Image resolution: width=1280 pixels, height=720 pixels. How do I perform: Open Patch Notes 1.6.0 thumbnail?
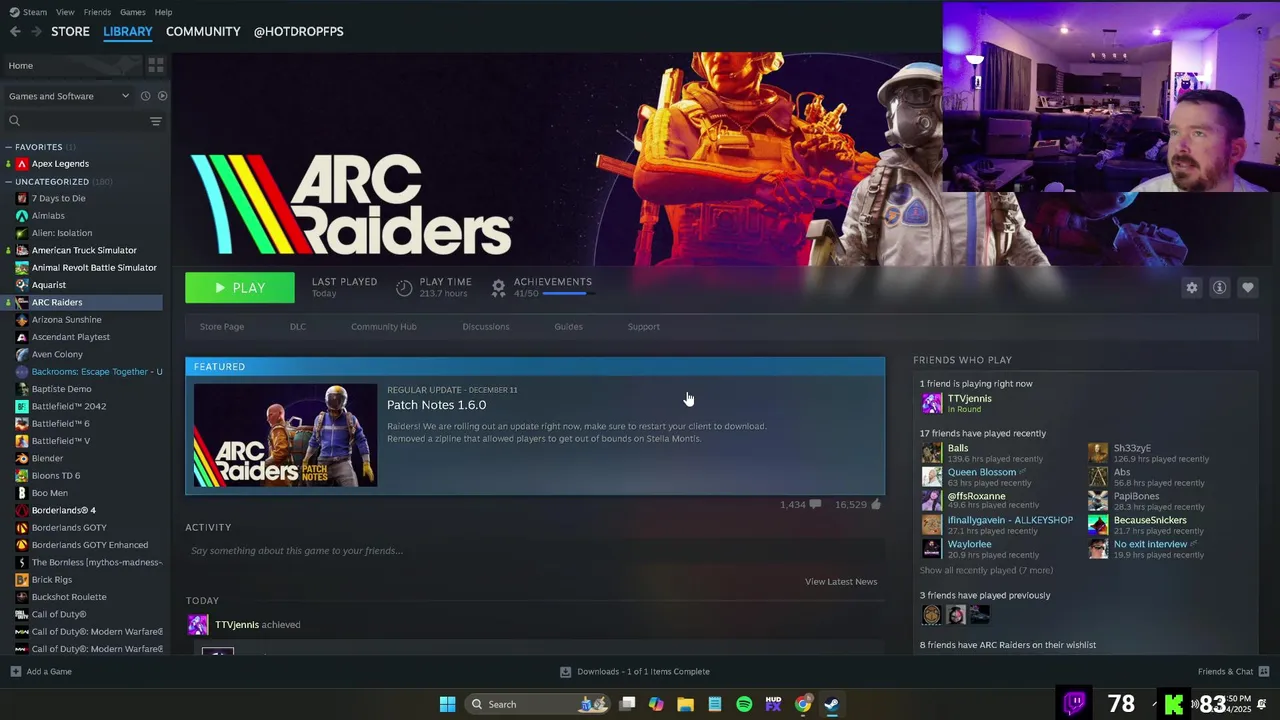tap(285, 435)
